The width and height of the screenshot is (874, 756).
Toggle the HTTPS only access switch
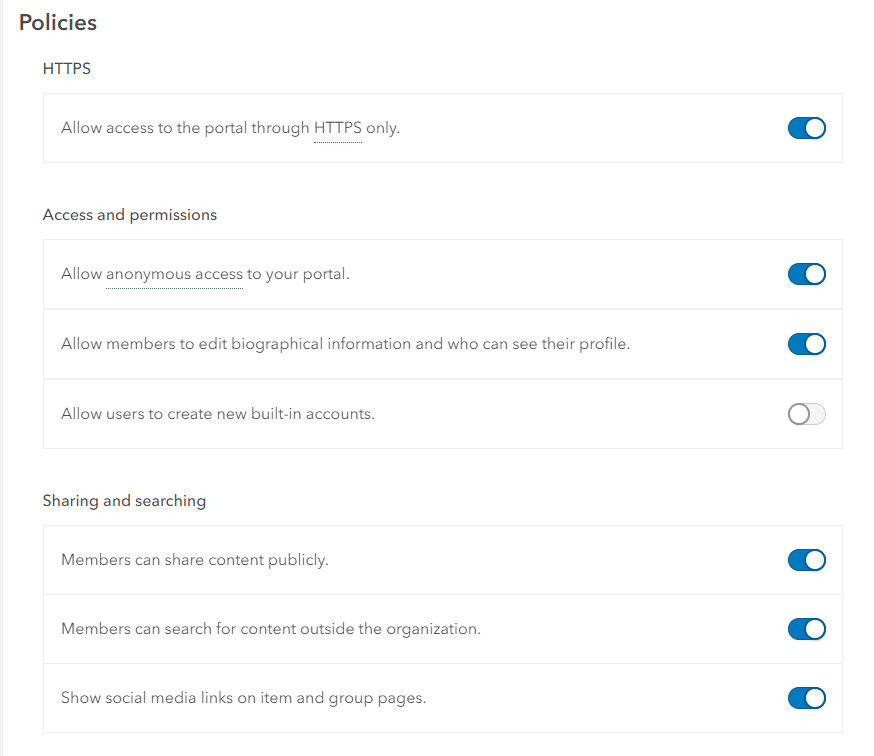(x=806, y=128)
